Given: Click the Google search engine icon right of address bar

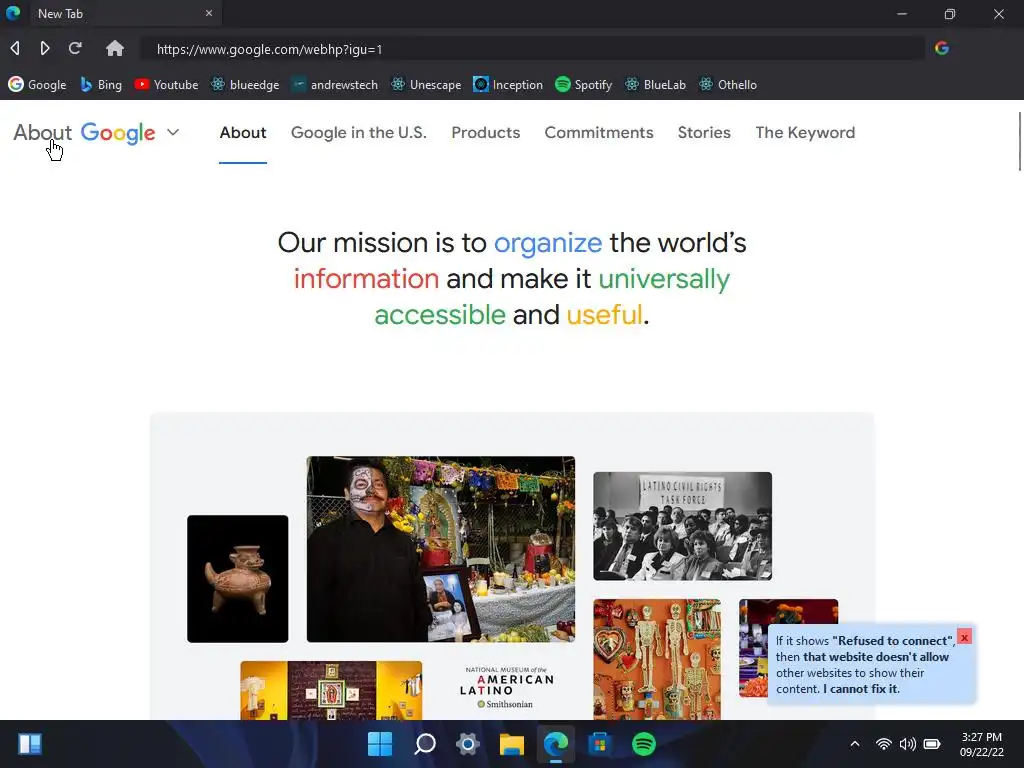Looking at the screenshot, I should [941, 48].
